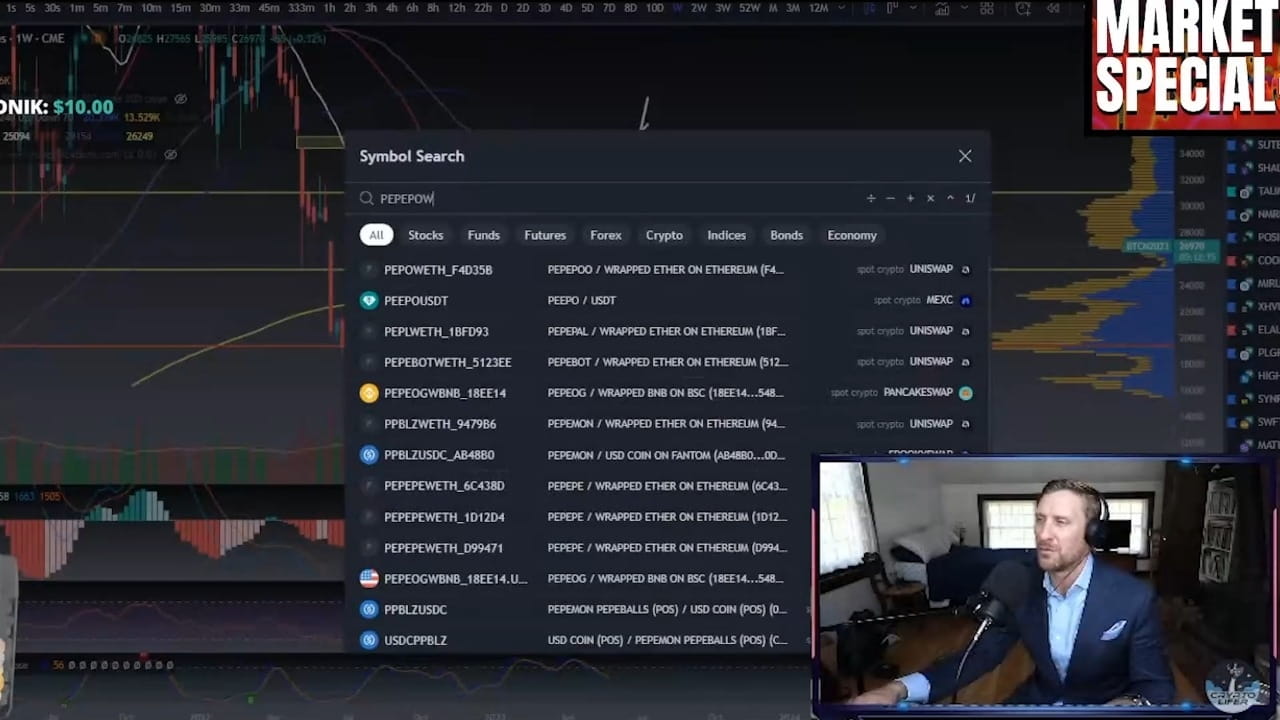Click the undo arrow icon in toolbar
The image size is (1280, 720).
tap(1054, 9)
